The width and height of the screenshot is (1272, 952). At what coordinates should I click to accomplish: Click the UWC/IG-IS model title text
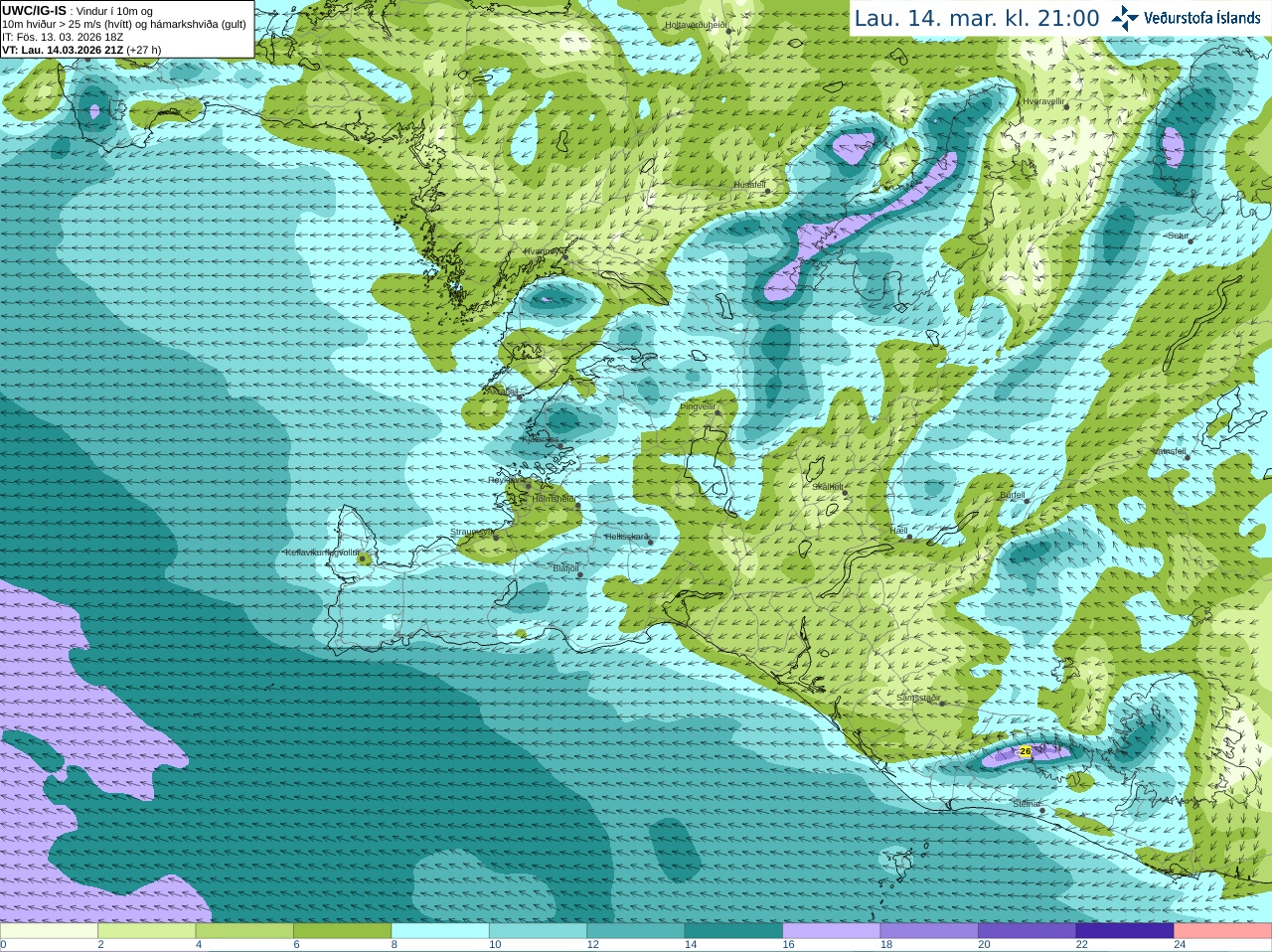click(35, 10)
